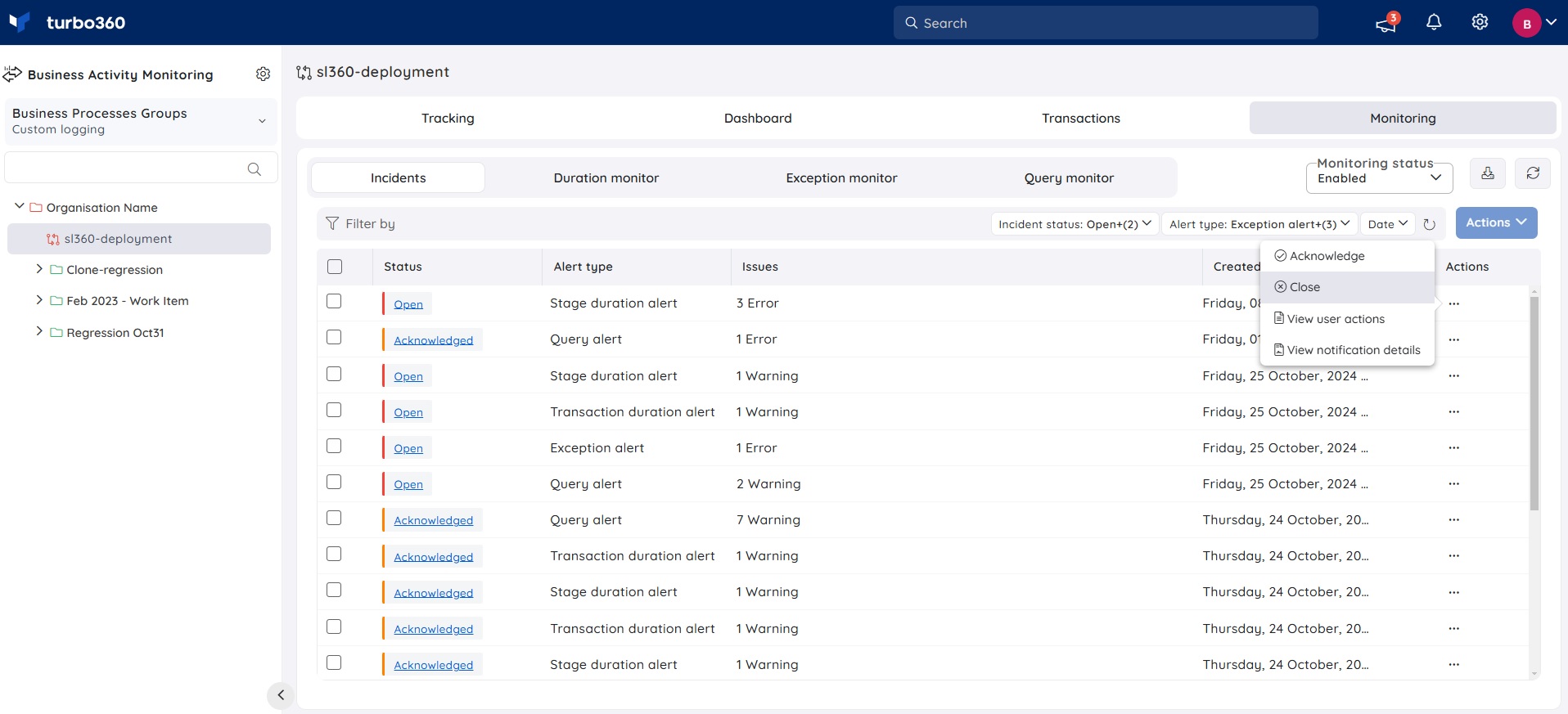1568x714 pixels.
Task: Click the turbo360 logo
Action: [67, 22]
